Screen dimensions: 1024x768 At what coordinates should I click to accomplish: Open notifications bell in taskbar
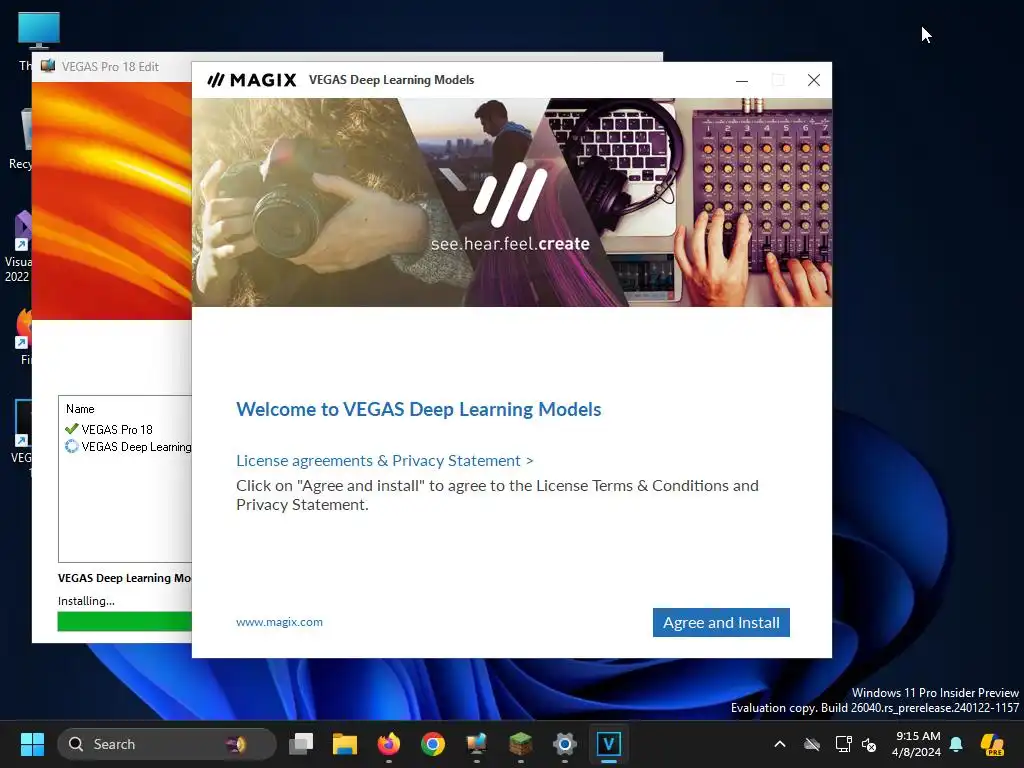coord(956,744)
